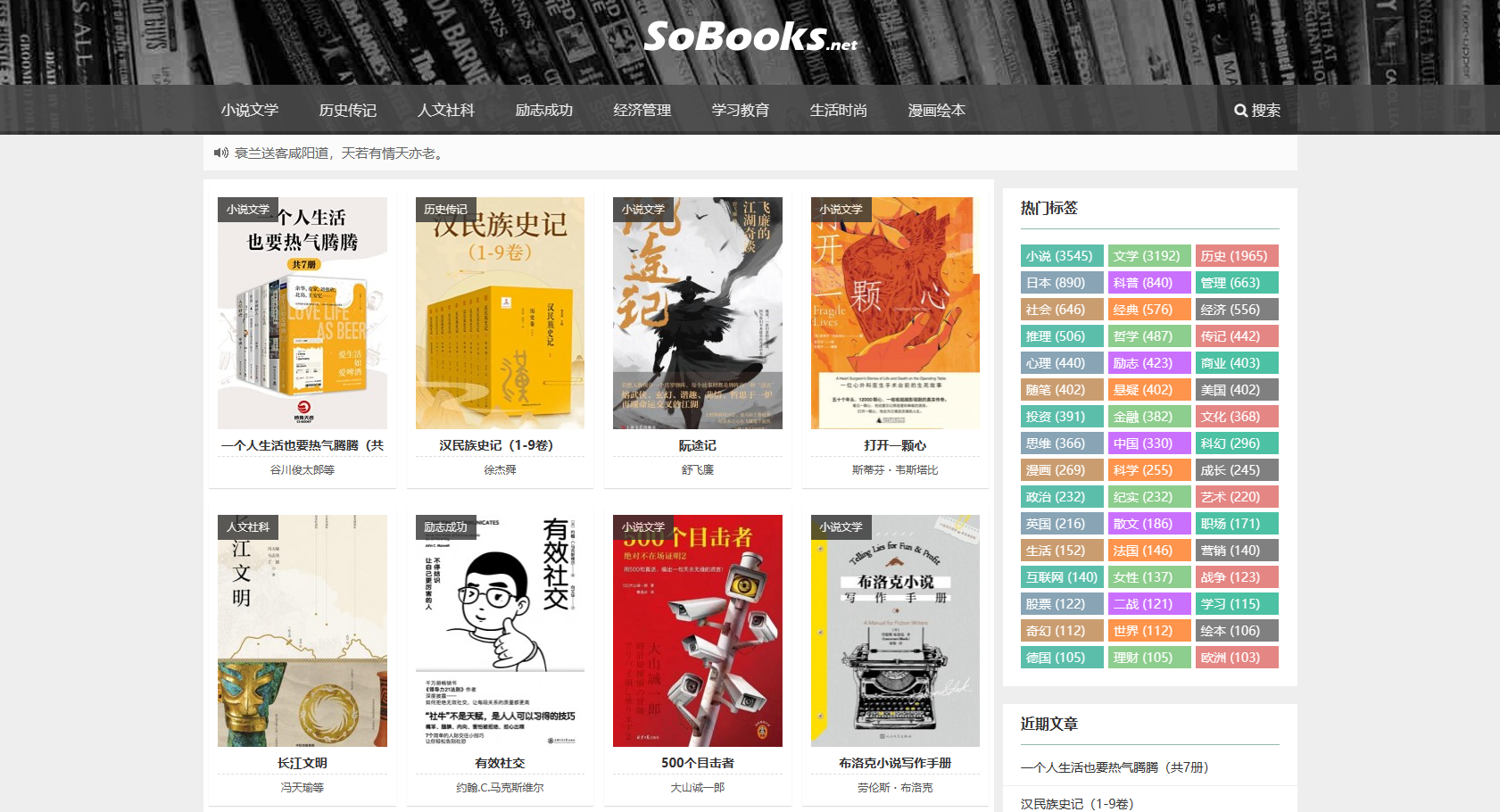Open the SoBooks.net logo

coord(750,37)
